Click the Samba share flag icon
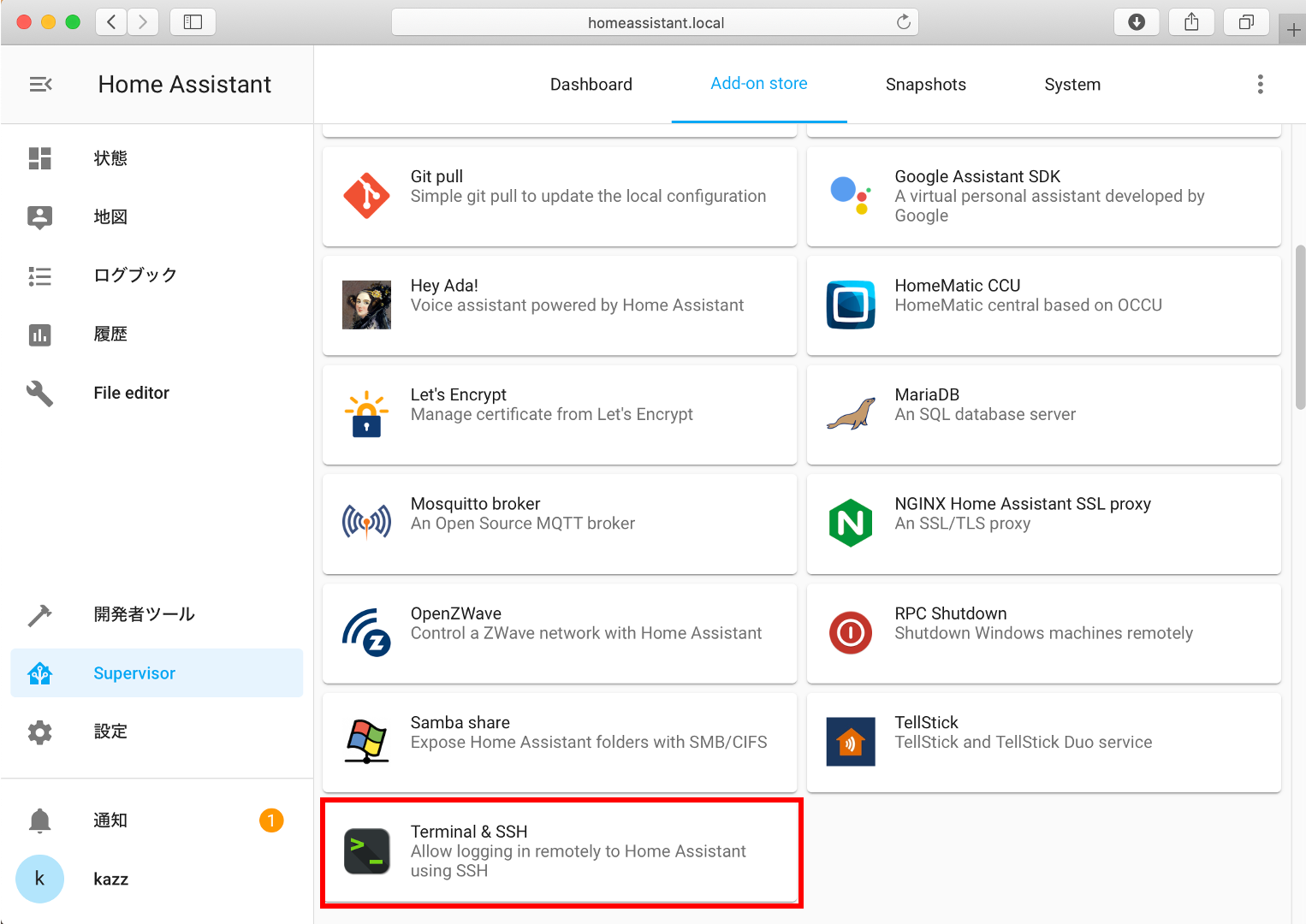The height and width of the screenshot is (924, 1306). [x=366, y=741]
